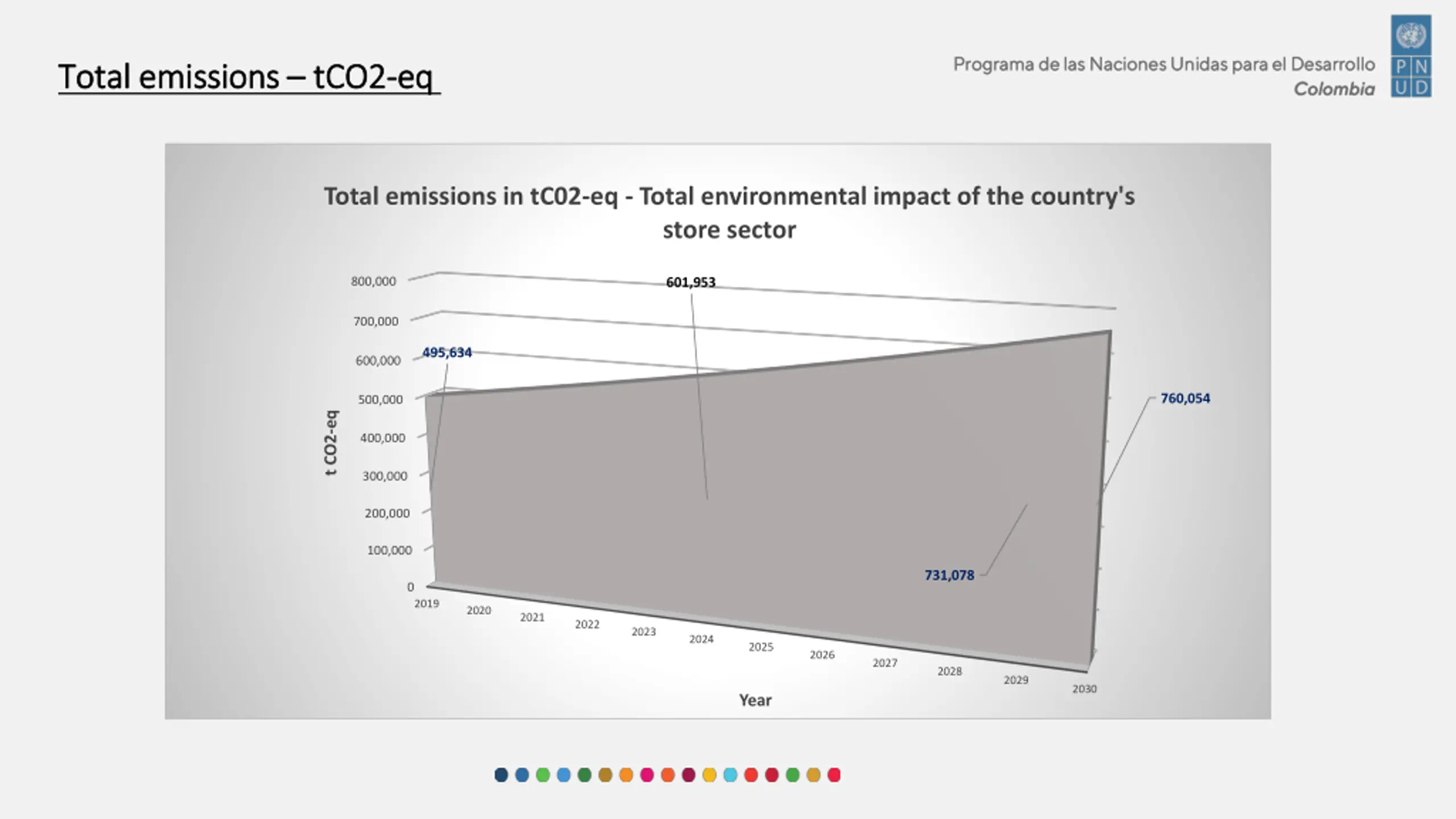Screen dimensions: 1456x819
Task: Click the 601,953 data label
Action: pyautogui.click(x=690, y=282)
